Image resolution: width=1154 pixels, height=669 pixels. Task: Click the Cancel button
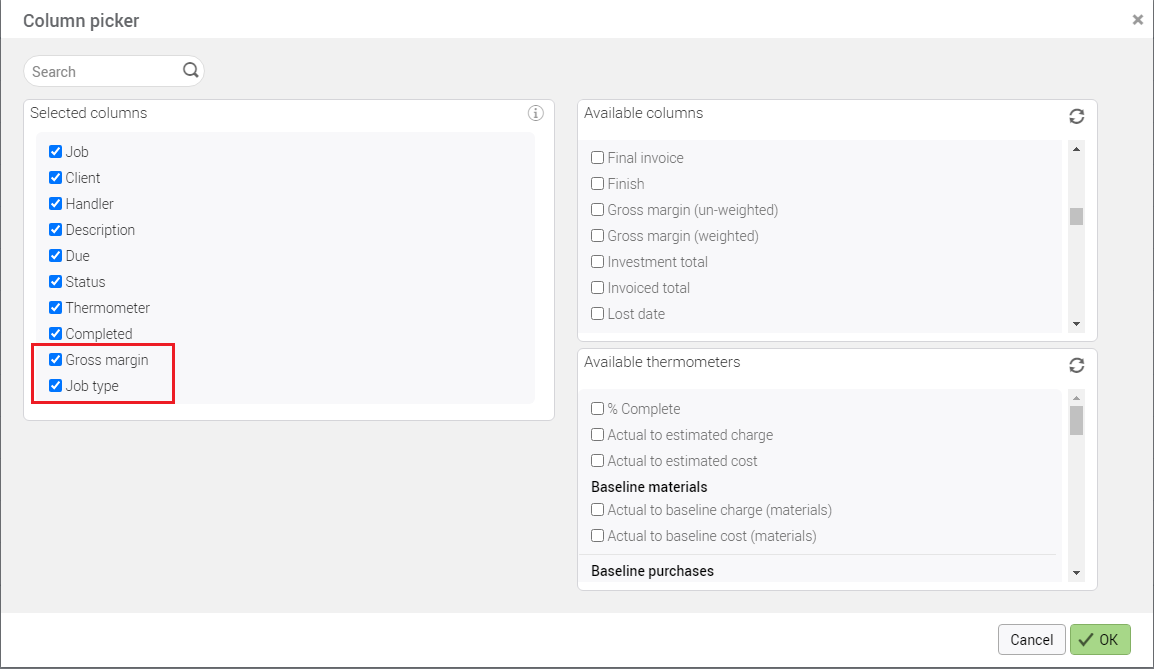point(1031,640)
